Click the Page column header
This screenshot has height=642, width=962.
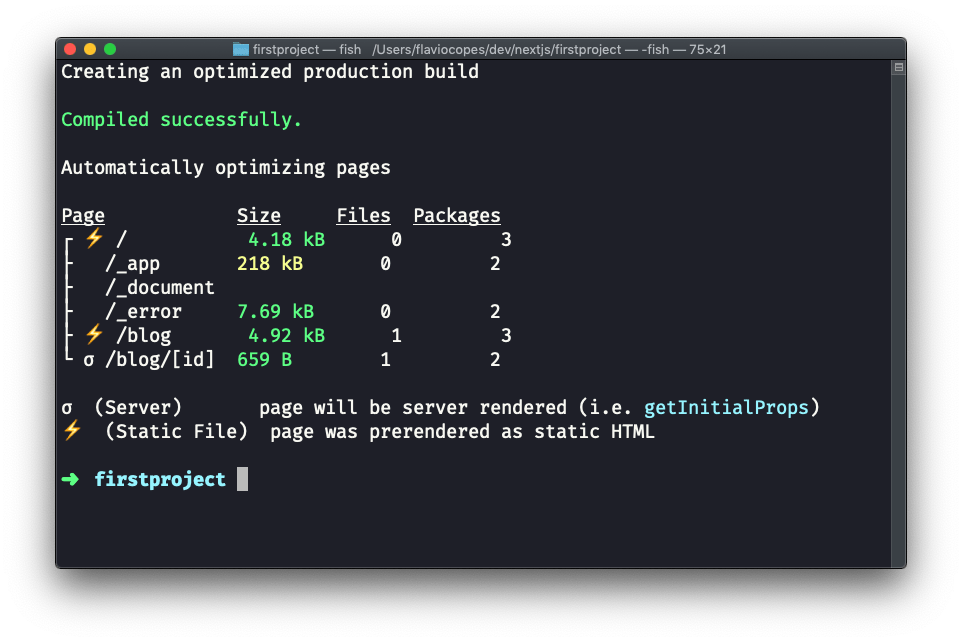83,216
